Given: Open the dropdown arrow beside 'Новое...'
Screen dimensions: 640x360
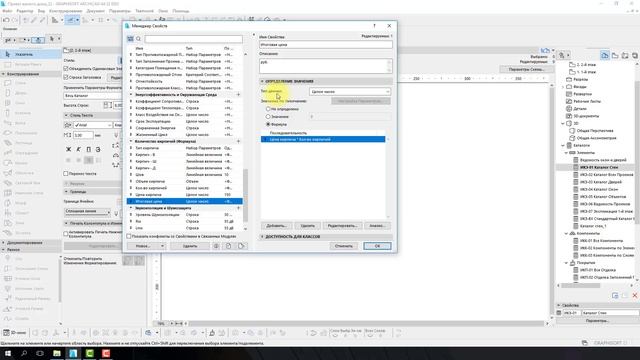Looking at the screenshot, I should (162, 246).
